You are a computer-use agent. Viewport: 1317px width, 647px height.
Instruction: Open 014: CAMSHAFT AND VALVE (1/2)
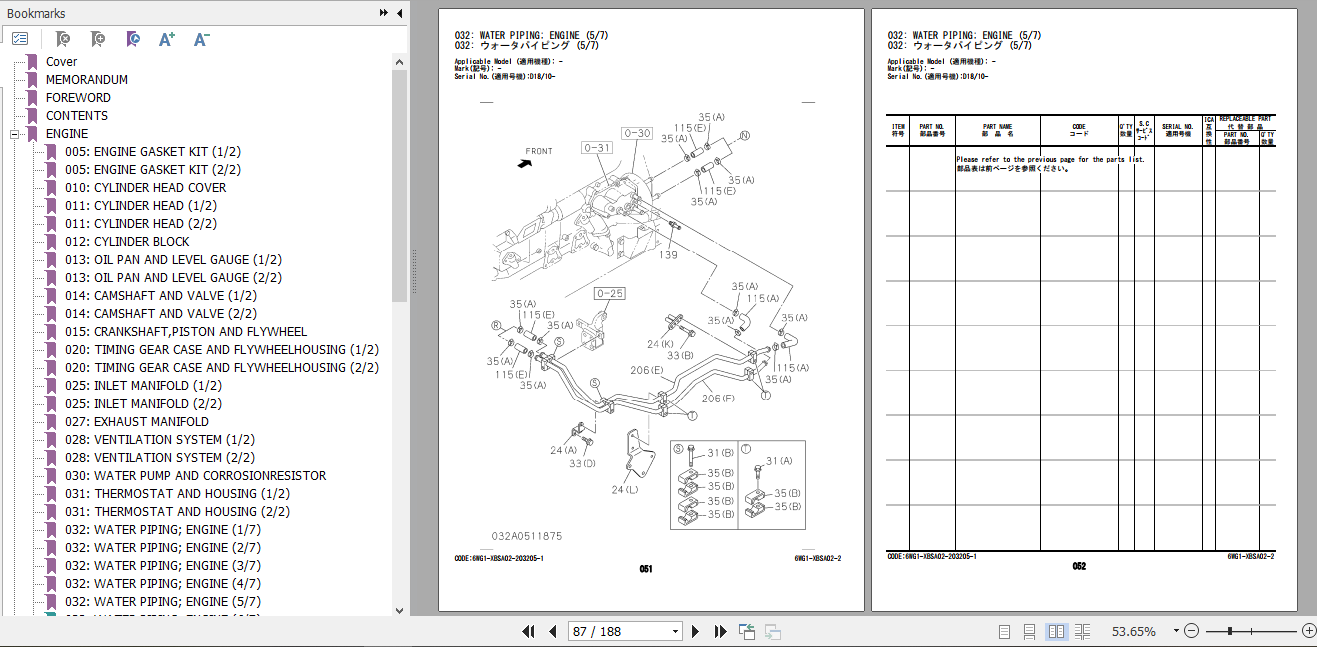tap(161, 296)
